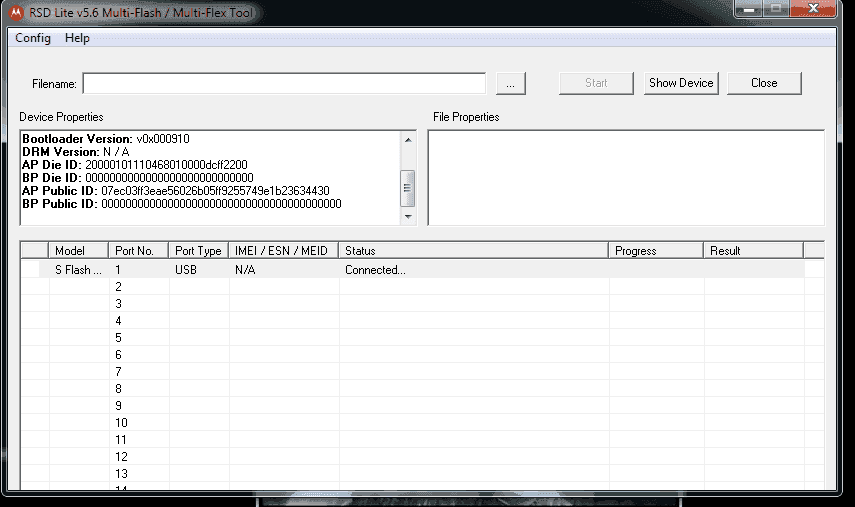Select the S Flash model cell
Viewport: 855px width, 507px height.
78,270
